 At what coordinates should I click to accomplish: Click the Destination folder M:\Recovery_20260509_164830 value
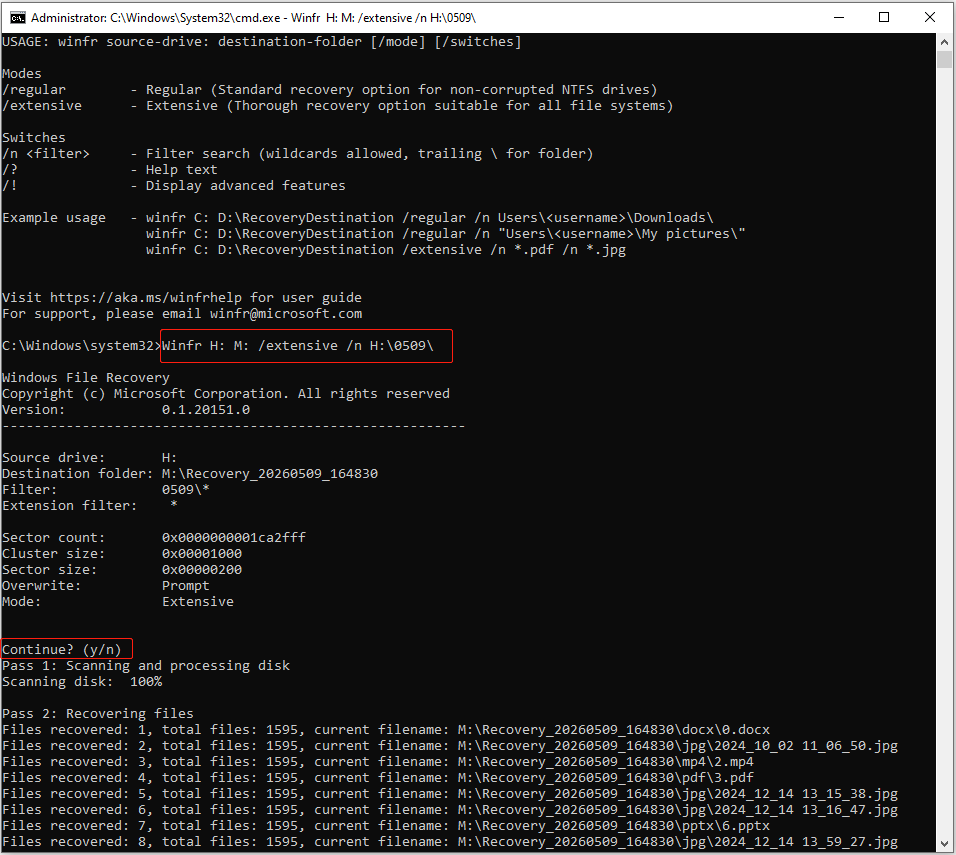pos(269,474)
